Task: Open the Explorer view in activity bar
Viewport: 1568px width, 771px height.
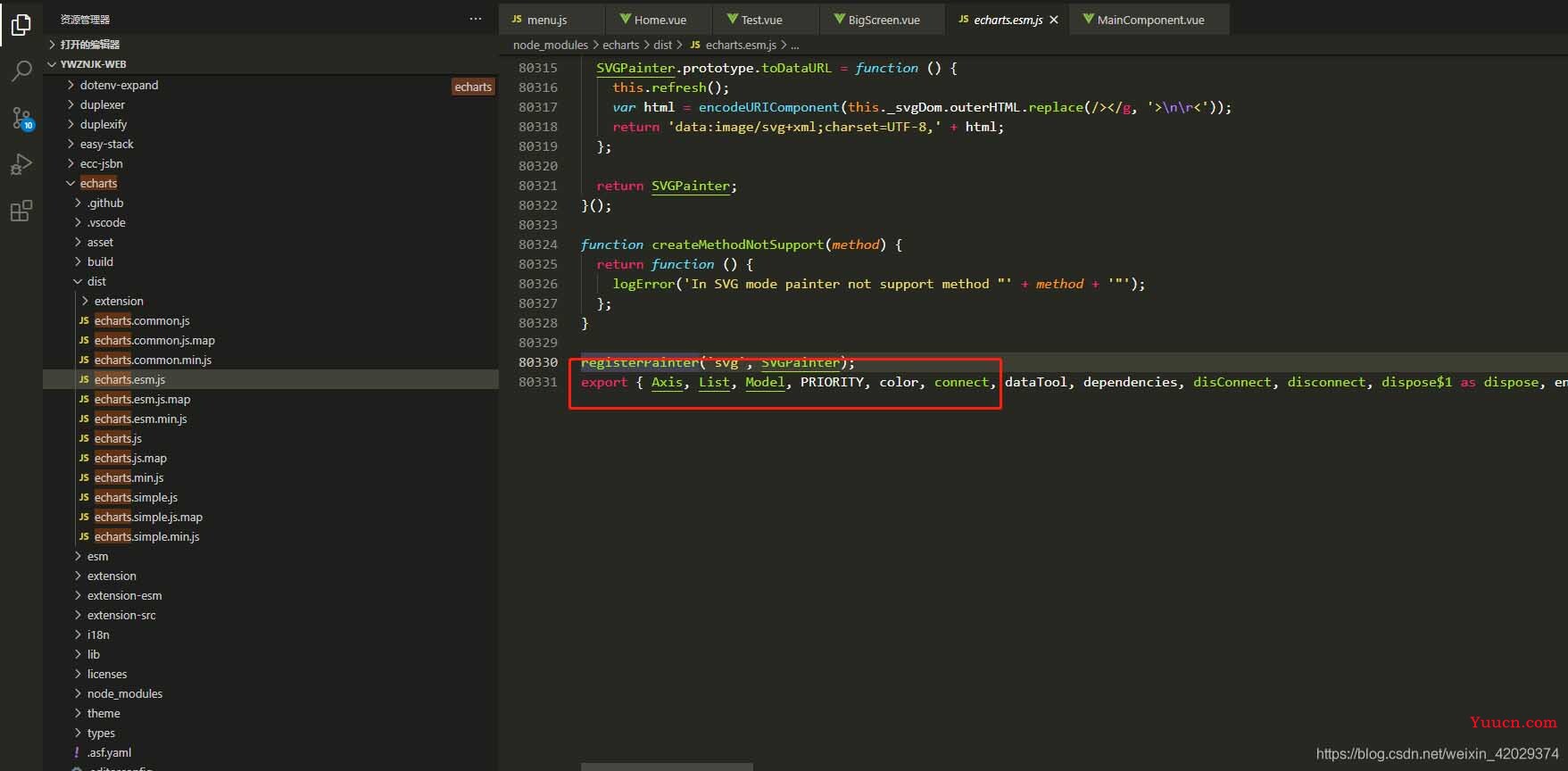Action: 21,25
